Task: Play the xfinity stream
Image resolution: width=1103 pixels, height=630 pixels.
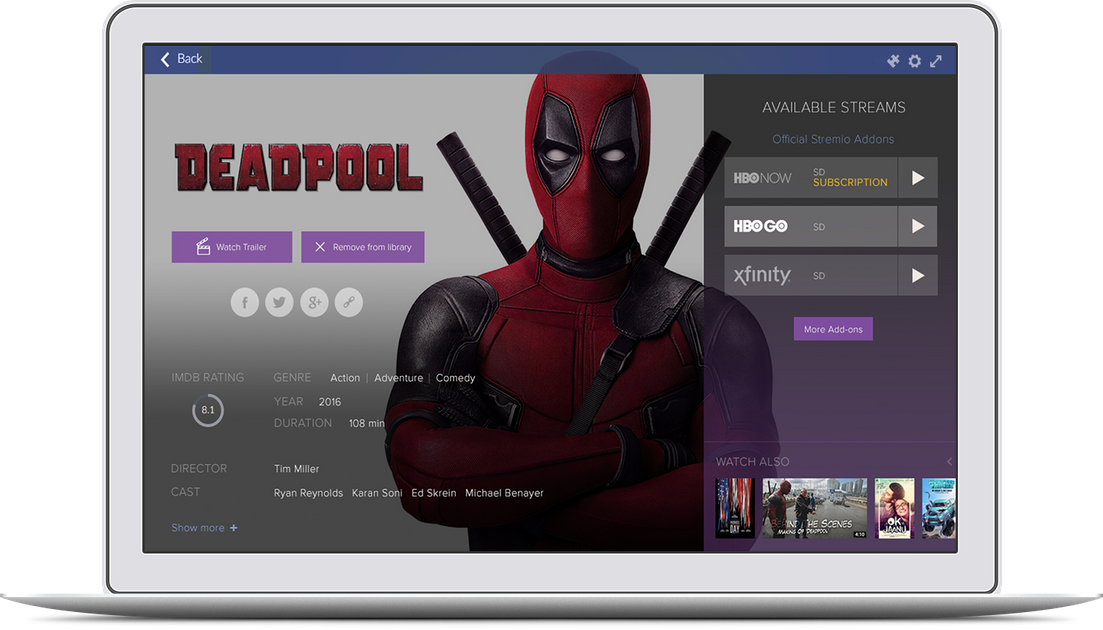Action: tap(917, 276)
